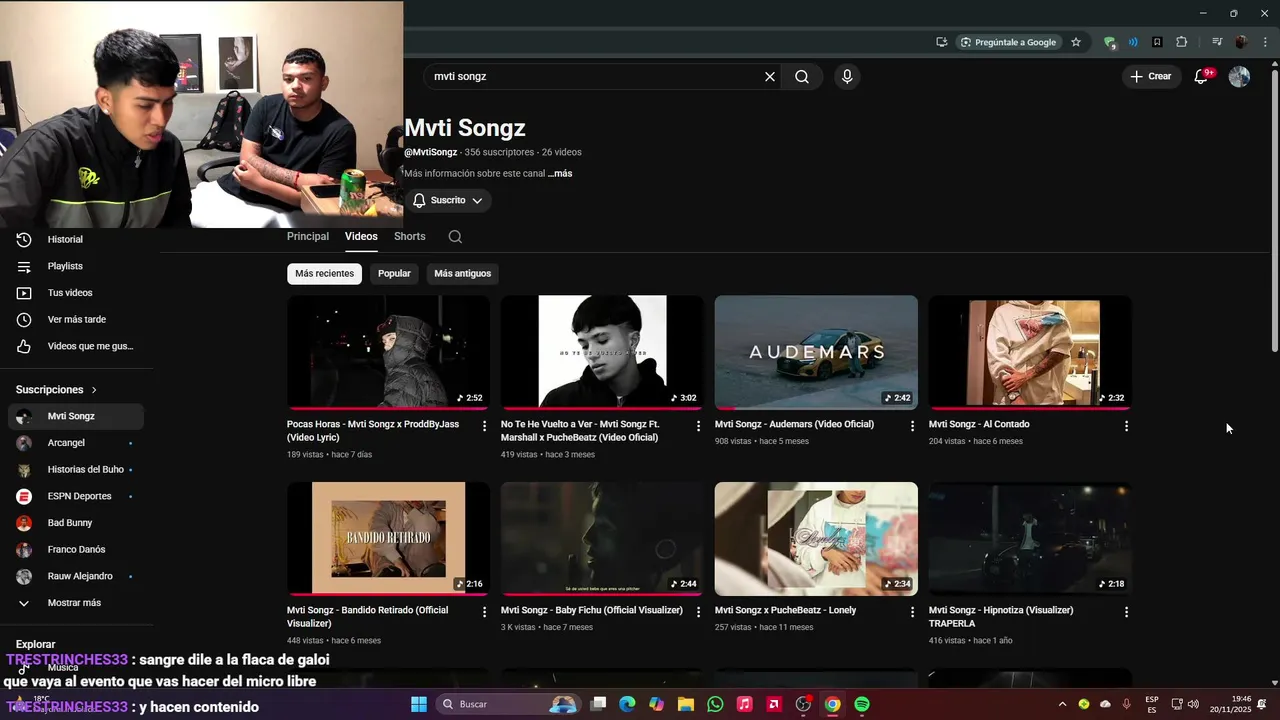Open options menu for Audemars video
This screenshot has height=720, width=1280.
(912, 426)
